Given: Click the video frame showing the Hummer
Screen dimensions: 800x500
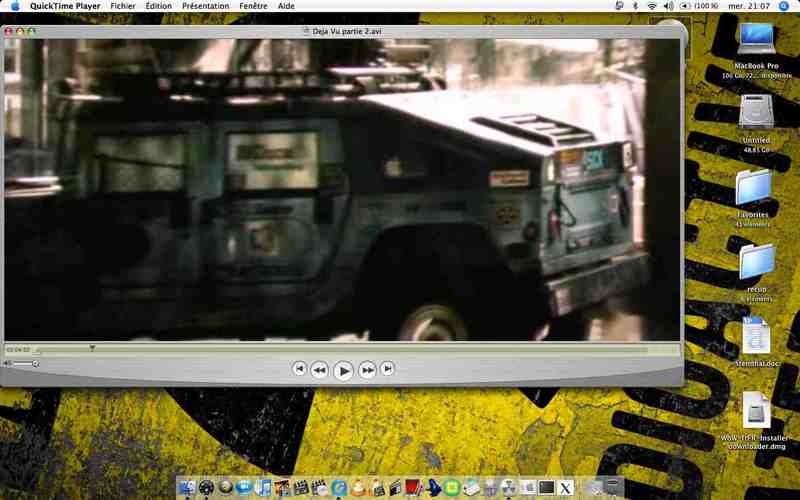Looking at the screenshot, I should 342,189.
